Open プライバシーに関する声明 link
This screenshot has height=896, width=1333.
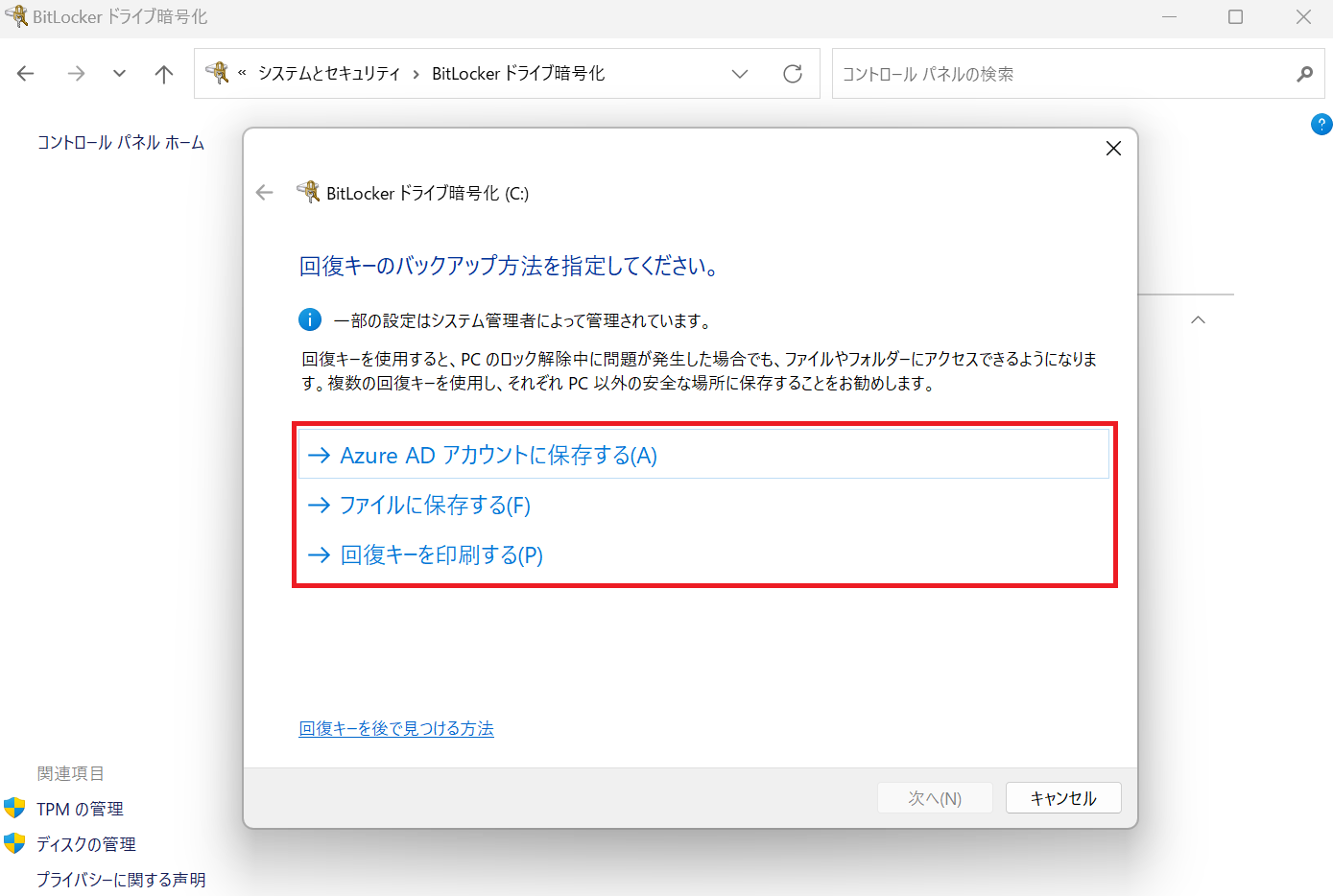121,880
